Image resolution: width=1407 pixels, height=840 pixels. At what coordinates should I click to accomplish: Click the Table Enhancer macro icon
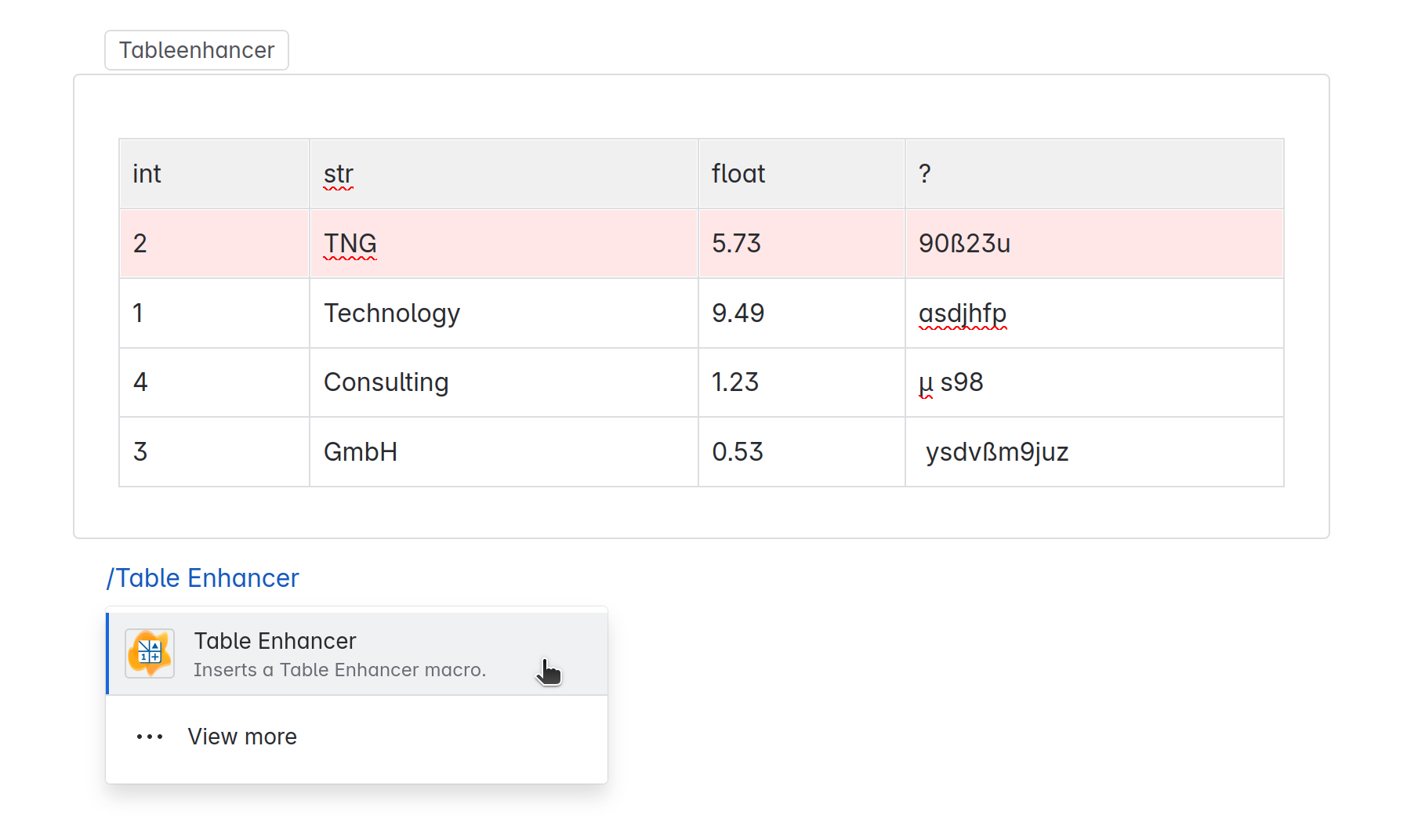(x=150, y=653)
